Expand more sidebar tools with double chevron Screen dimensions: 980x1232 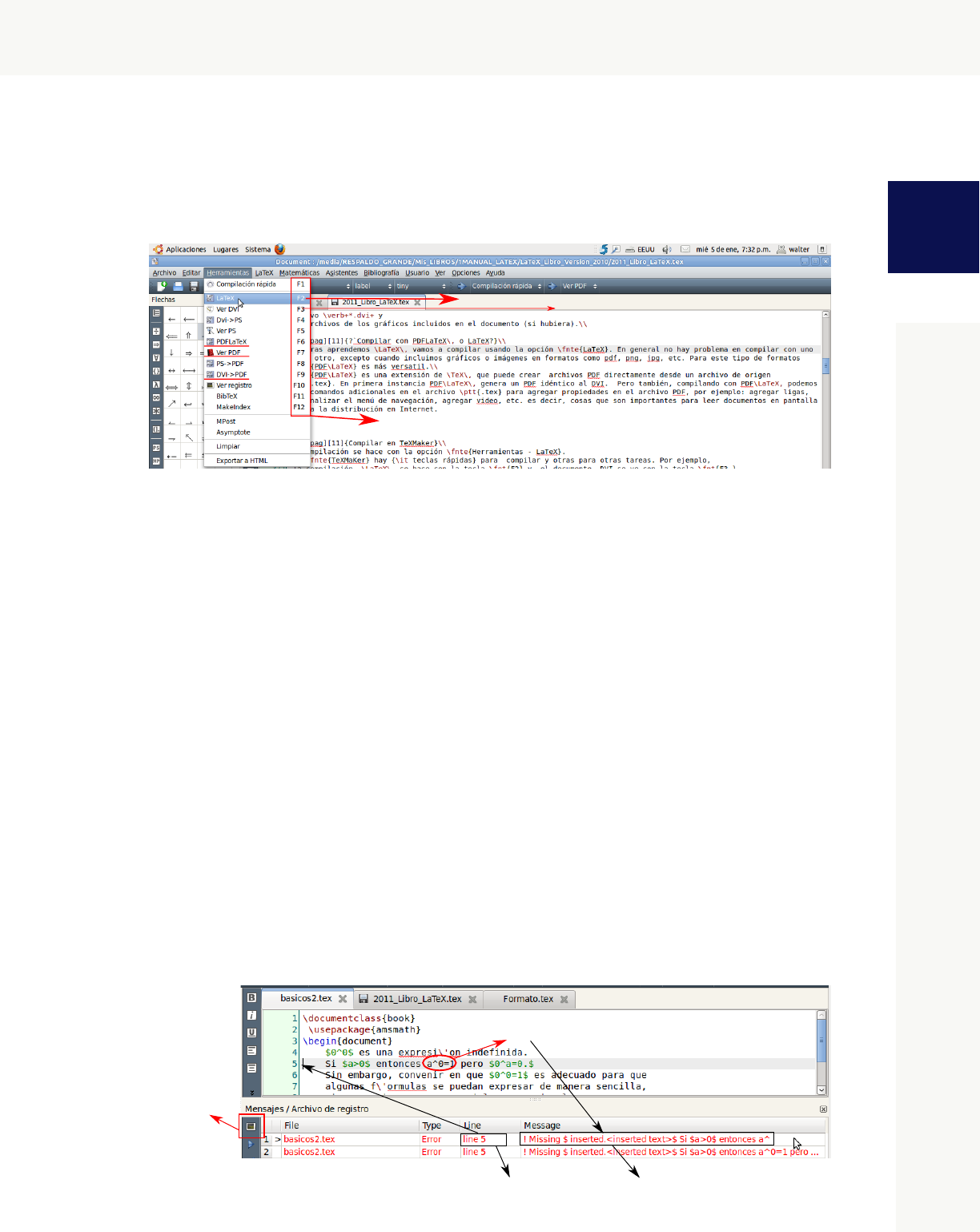(251, 1092)
